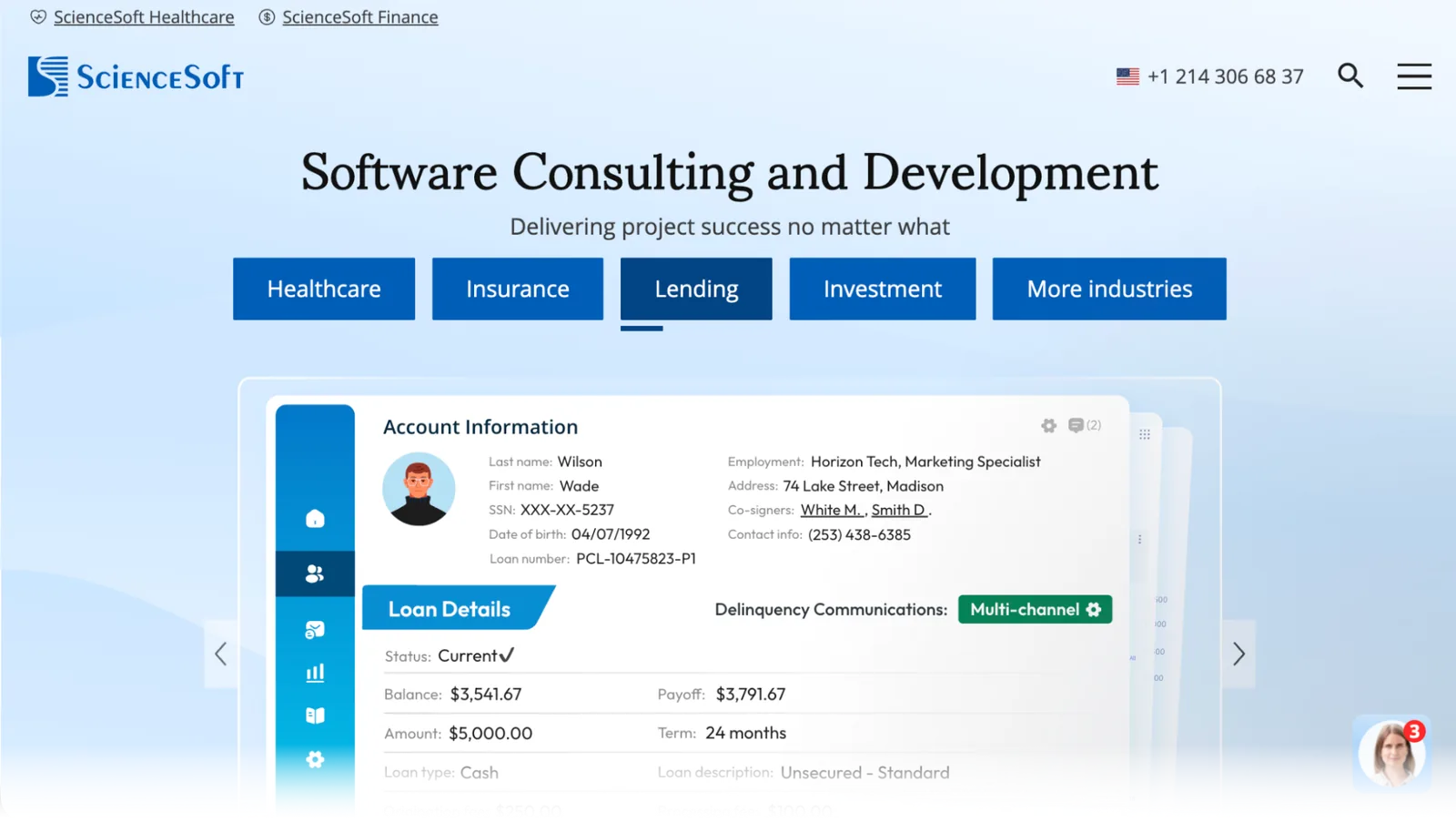Open the search magnifier icon

pos(1350,76)
